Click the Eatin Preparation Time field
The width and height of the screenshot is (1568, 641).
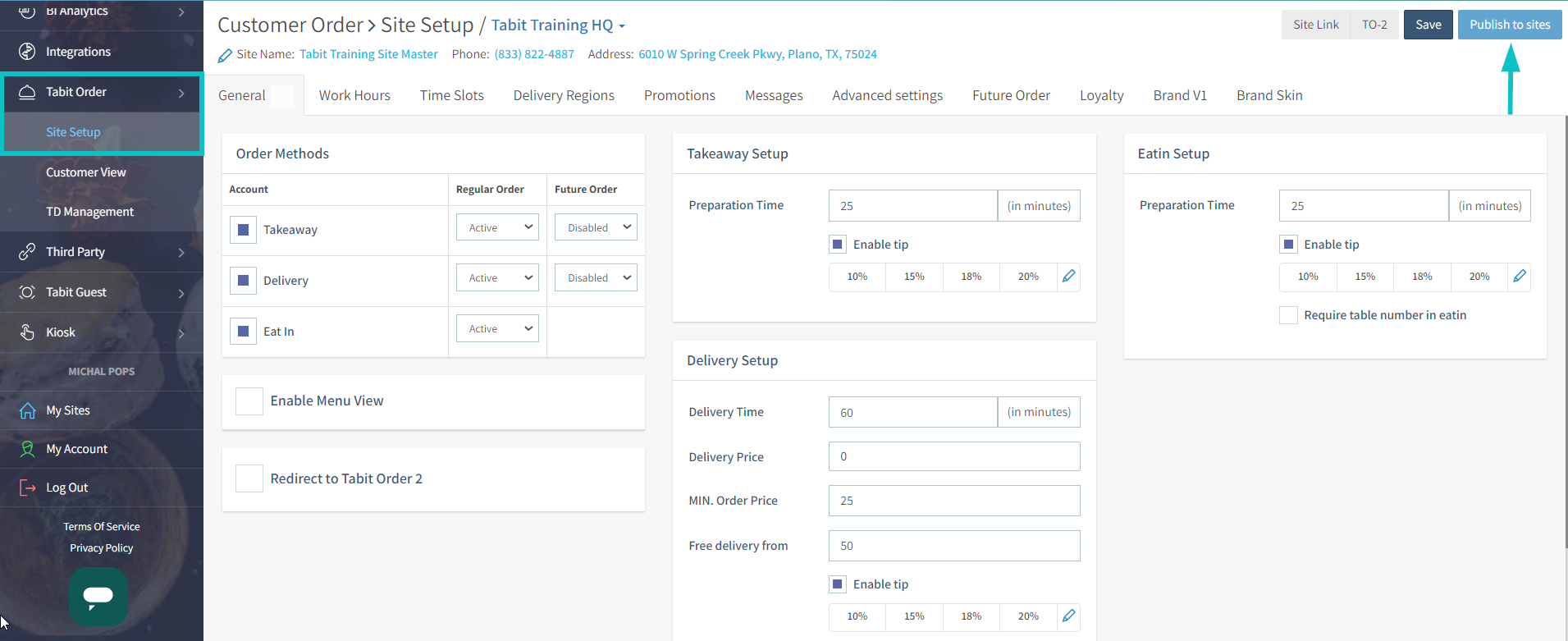1364,206
